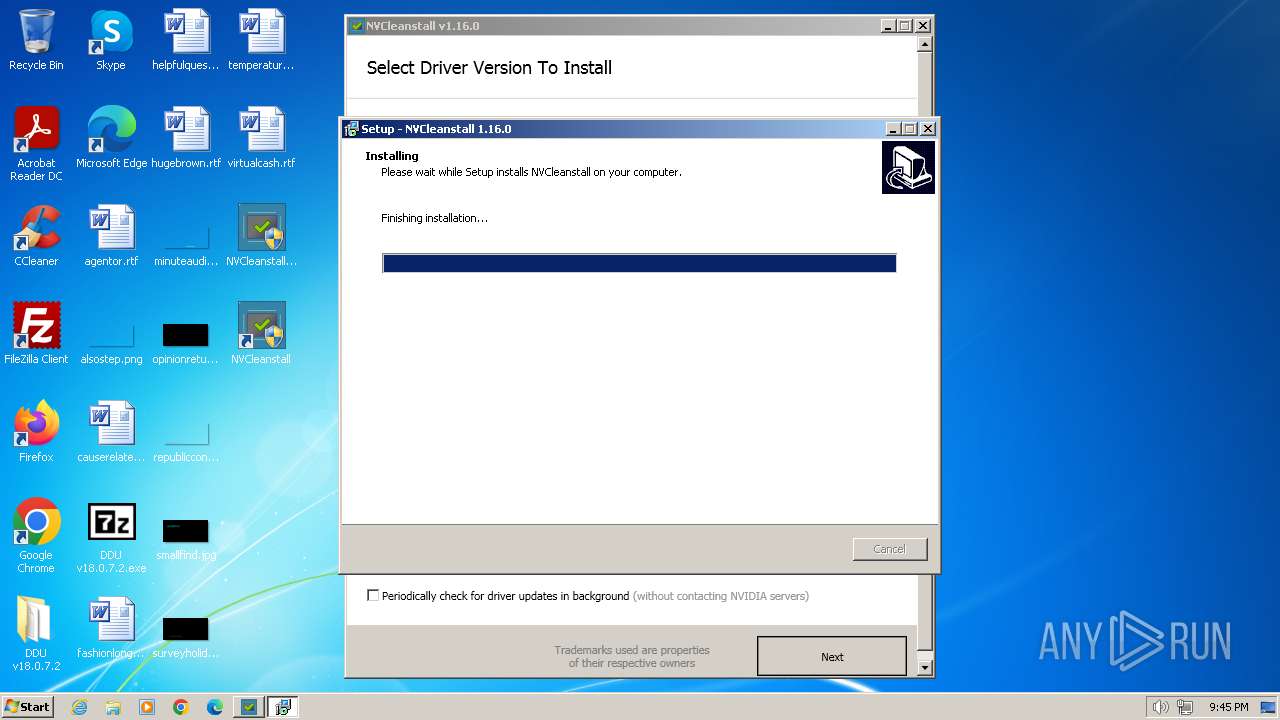Click the Setup dialog title bar icon
Viewport: 1280px width, 720px height.
(x=351, y=129)
